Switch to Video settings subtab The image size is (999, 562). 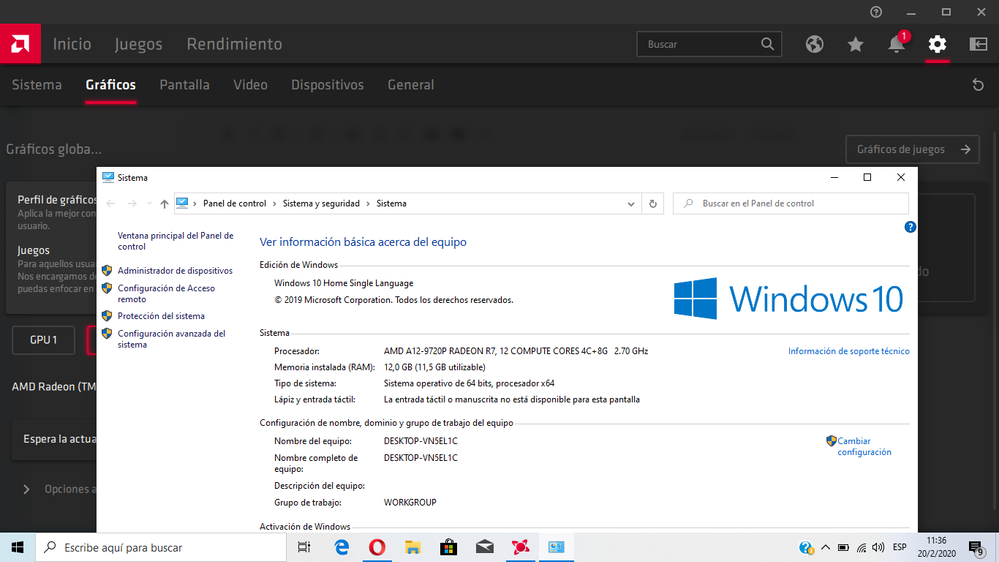point(250,85)
